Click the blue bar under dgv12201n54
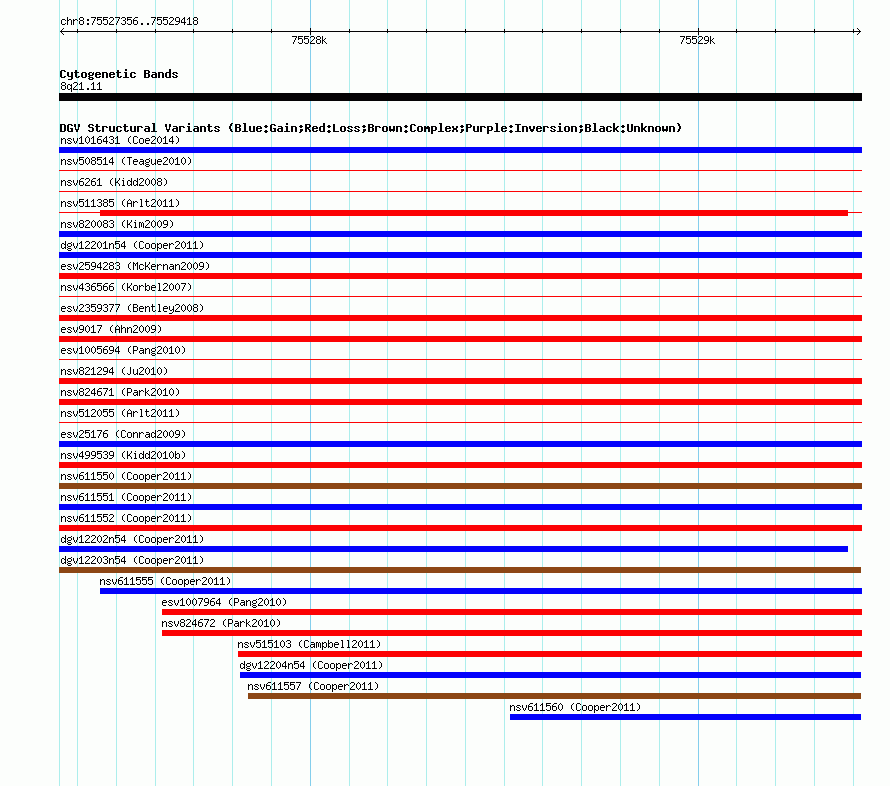 coord(460,255)
